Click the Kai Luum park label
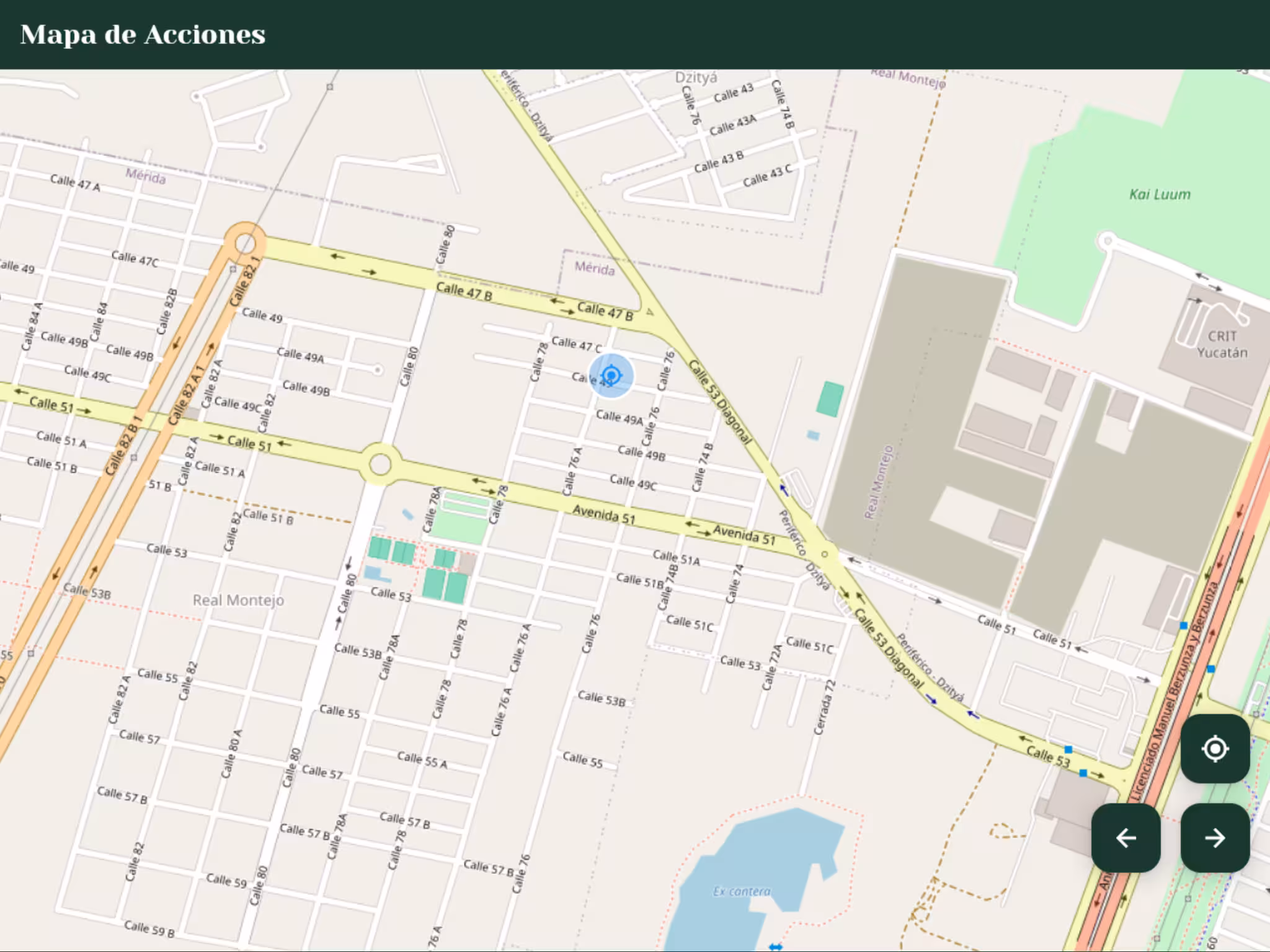 pyautogui.click(x=1160, y=195)
